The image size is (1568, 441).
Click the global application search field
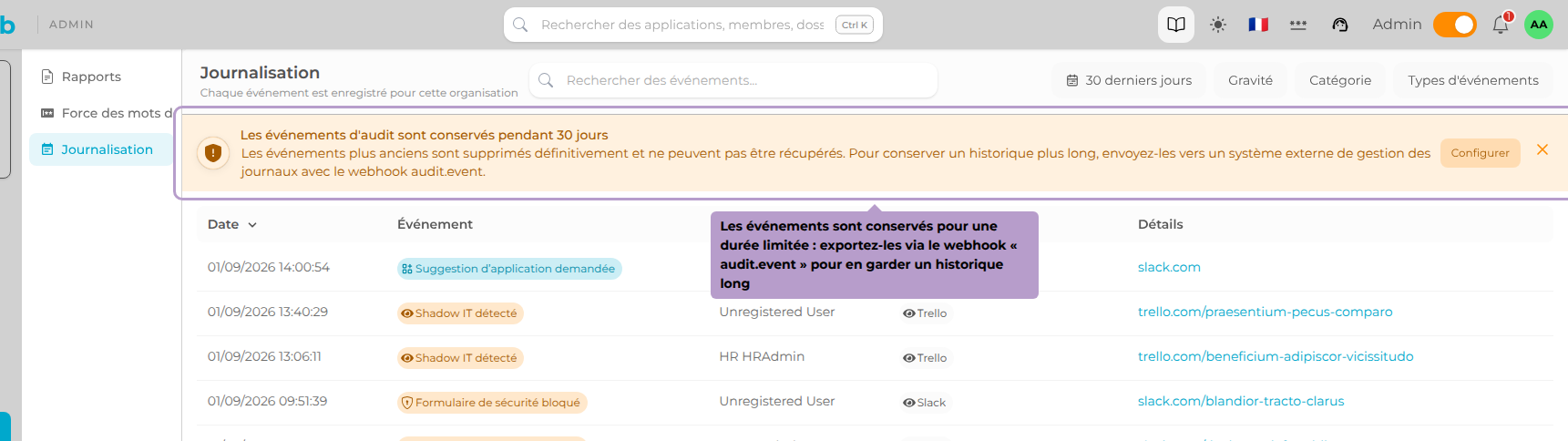point(692,25)
